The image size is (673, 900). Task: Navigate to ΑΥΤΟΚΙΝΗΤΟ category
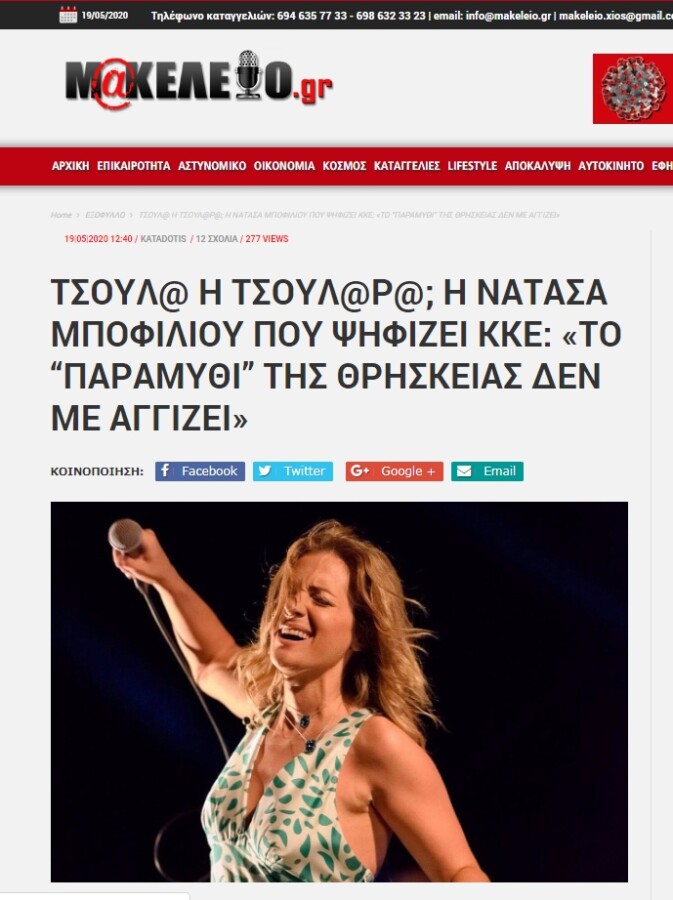click(611, 166)
